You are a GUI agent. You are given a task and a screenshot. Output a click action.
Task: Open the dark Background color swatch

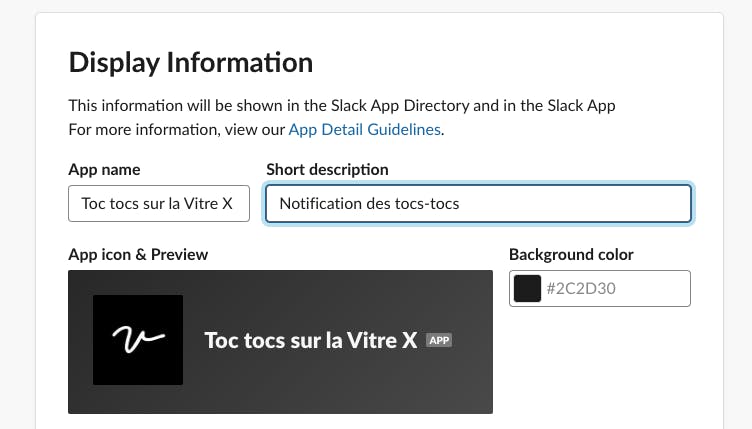click(527, 289)
